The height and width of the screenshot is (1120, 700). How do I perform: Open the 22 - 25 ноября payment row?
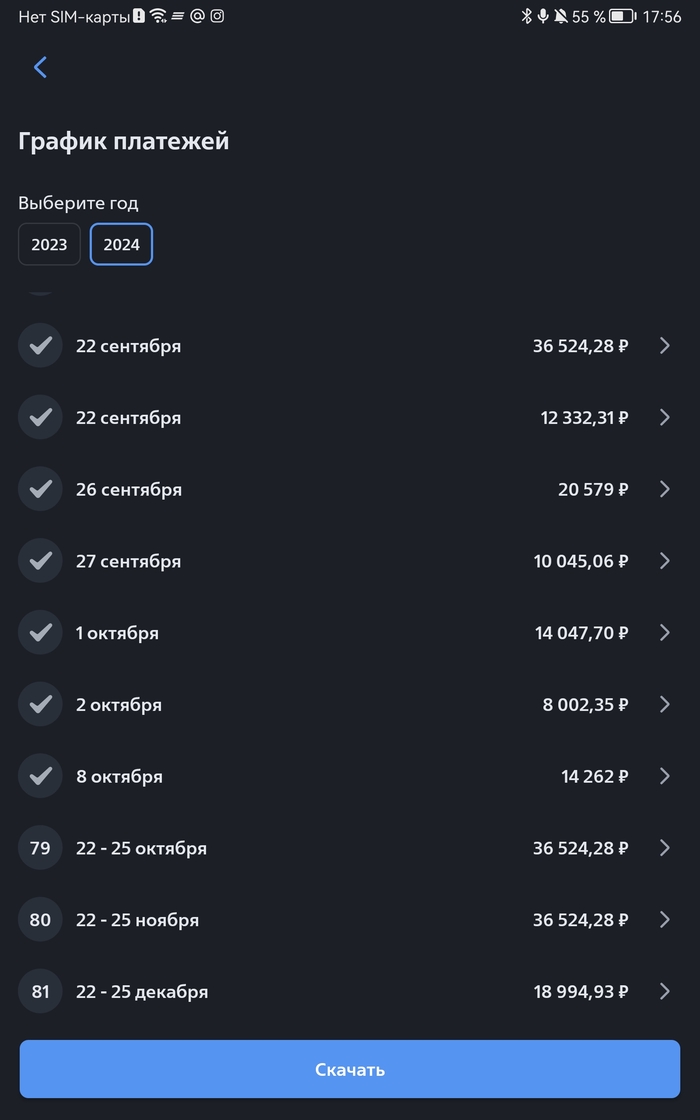(350, 920)
